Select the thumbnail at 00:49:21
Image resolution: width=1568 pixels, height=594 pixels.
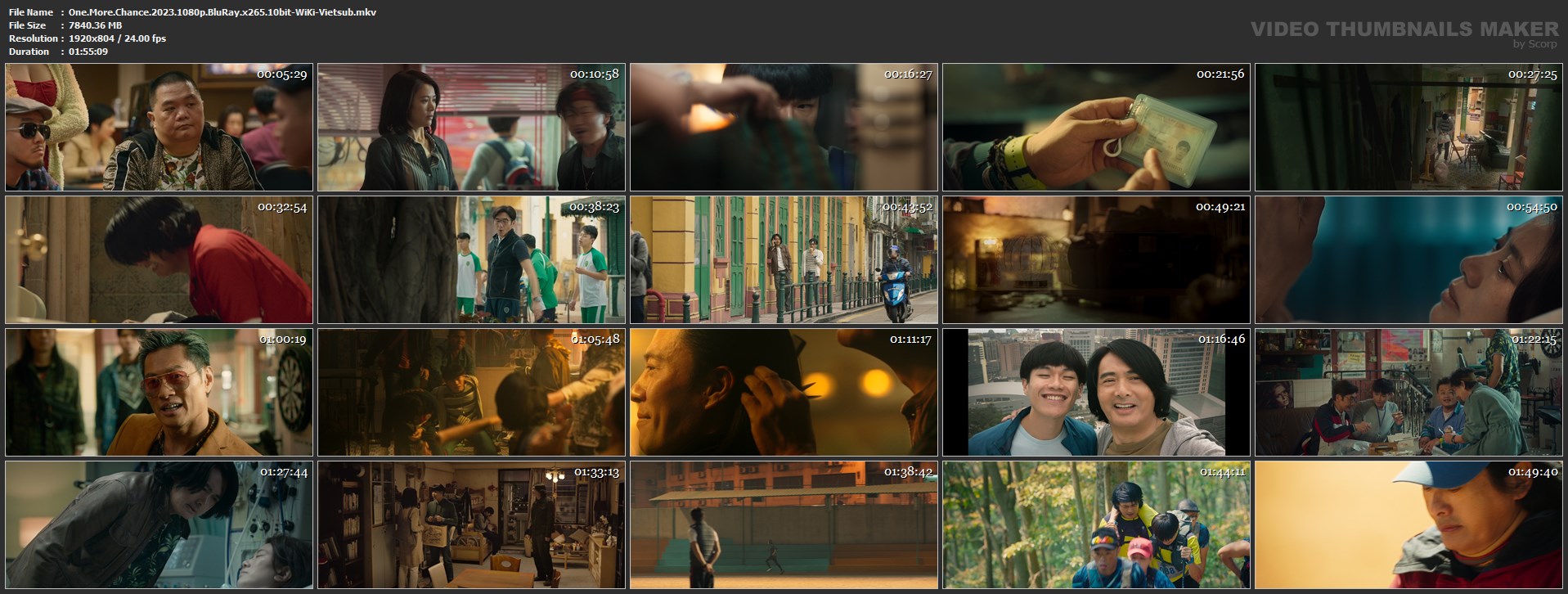pos(1096,259)
